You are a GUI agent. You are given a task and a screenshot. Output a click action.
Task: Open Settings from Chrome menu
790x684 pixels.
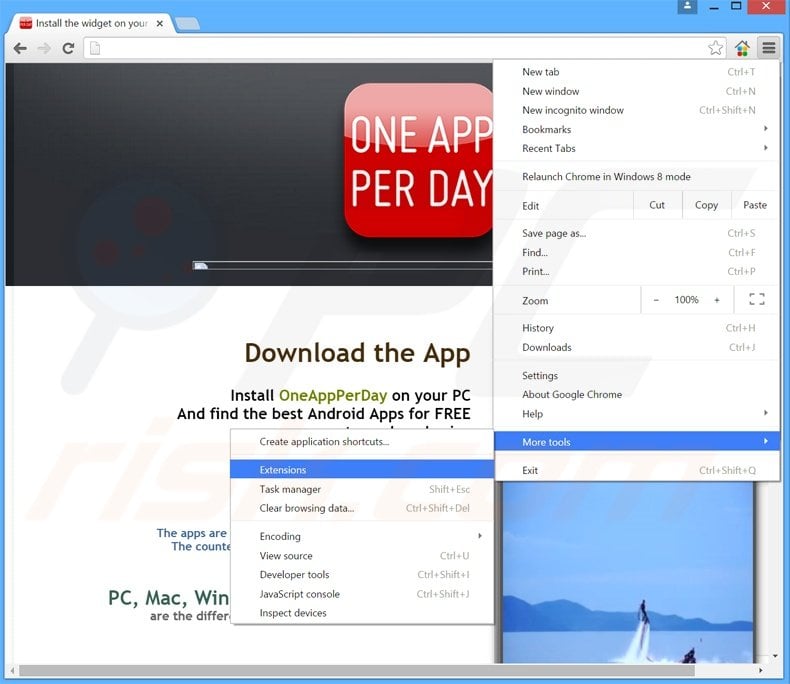636,376
